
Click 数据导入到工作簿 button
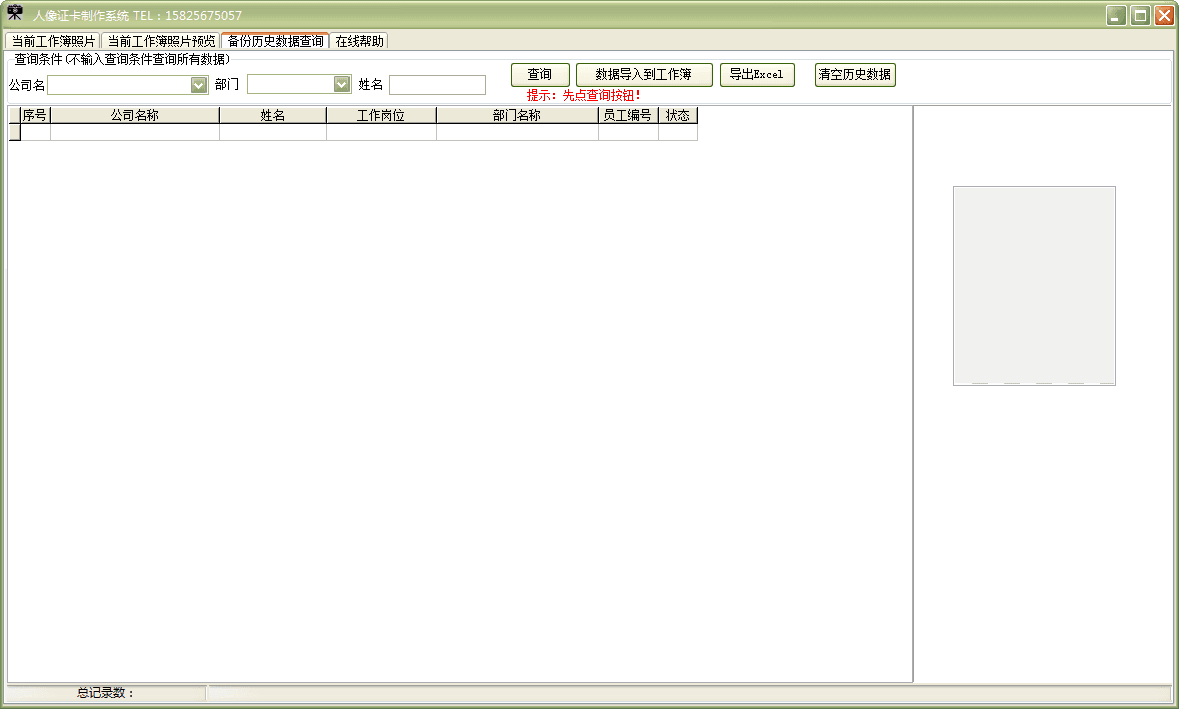click(644, 74)
